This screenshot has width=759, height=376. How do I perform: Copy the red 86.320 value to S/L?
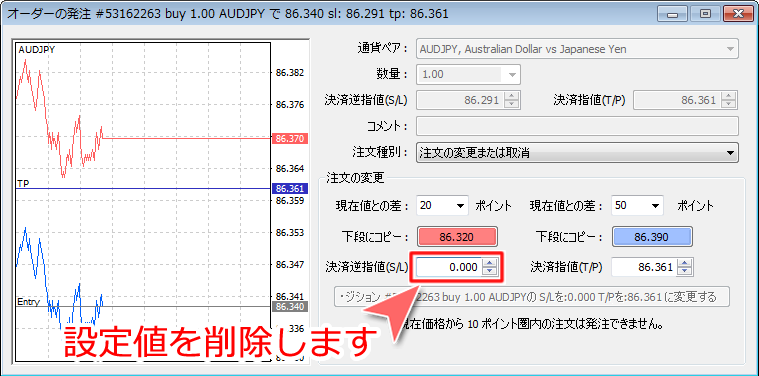(457, 237)
